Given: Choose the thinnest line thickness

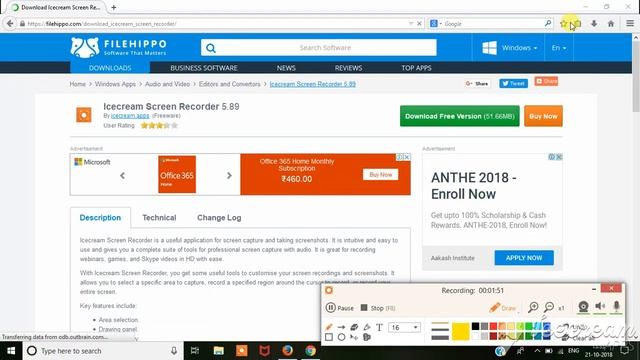Looking at the screenshot, I should click(x=440, y=324).
